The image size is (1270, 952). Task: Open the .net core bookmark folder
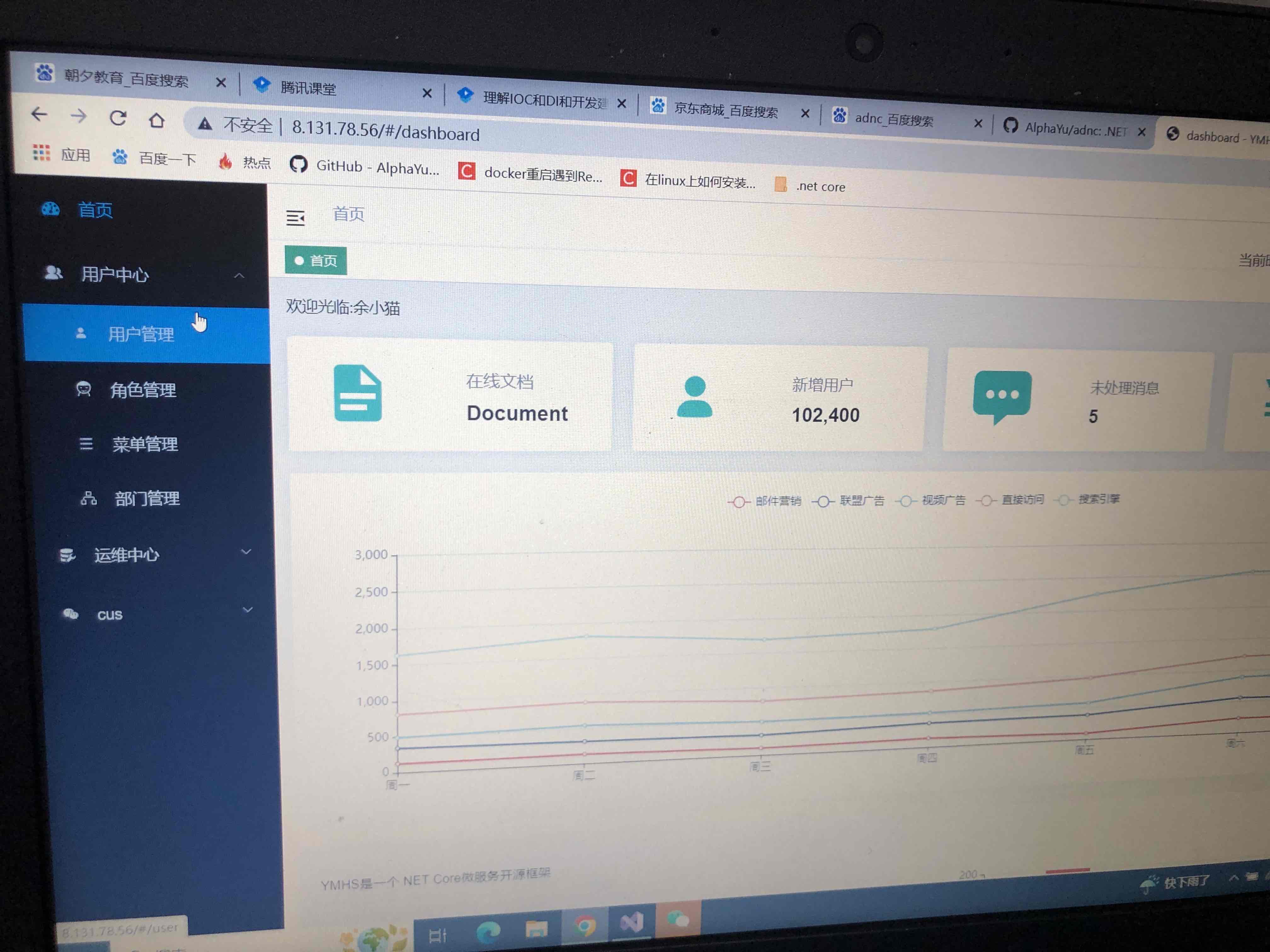coord(809,185)
